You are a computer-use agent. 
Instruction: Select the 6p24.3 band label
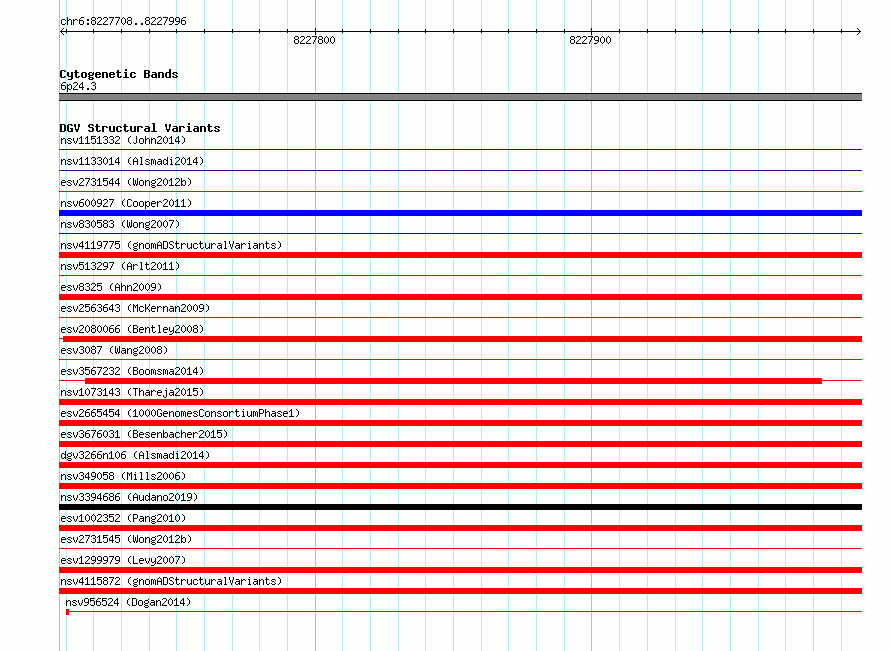pyautogui.click(x=78, y=86)
